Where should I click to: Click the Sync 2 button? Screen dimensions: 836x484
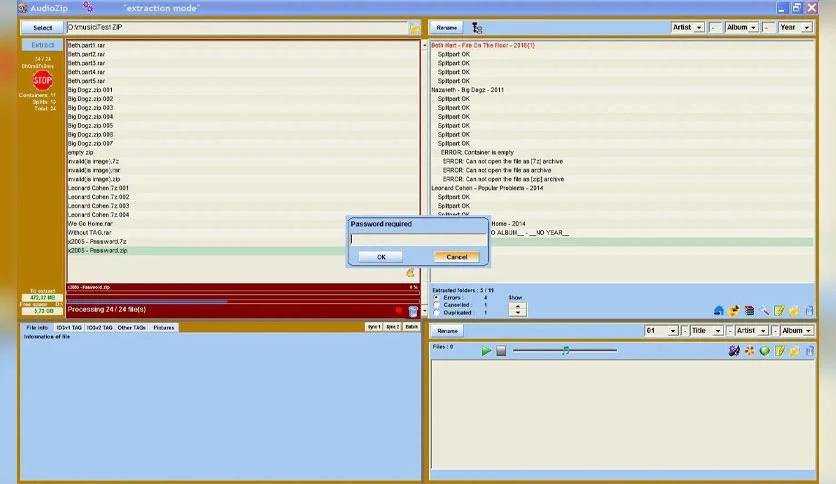coord(392,327)
